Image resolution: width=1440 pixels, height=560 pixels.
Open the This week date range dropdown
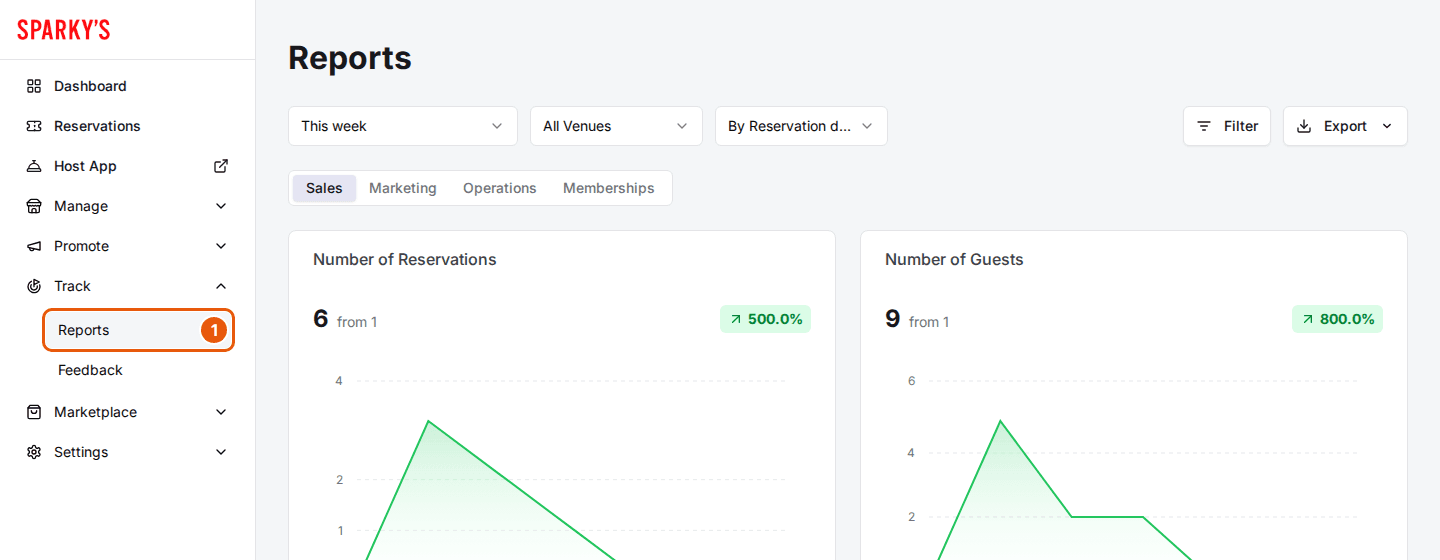pos(403,126)
